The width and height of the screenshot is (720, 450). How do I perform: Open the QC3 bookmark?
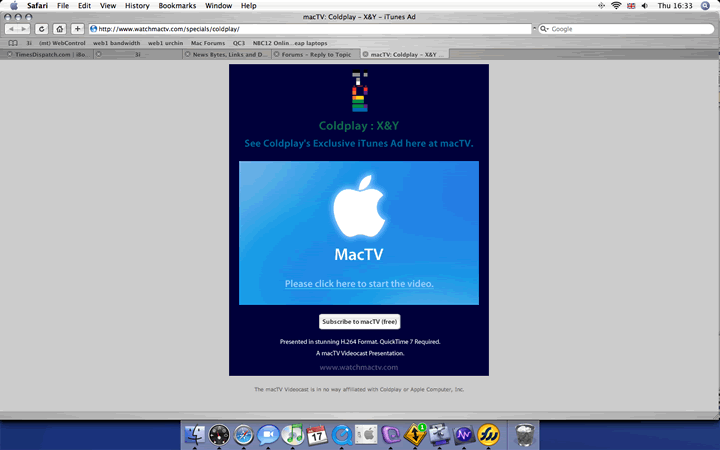(239, 43)
